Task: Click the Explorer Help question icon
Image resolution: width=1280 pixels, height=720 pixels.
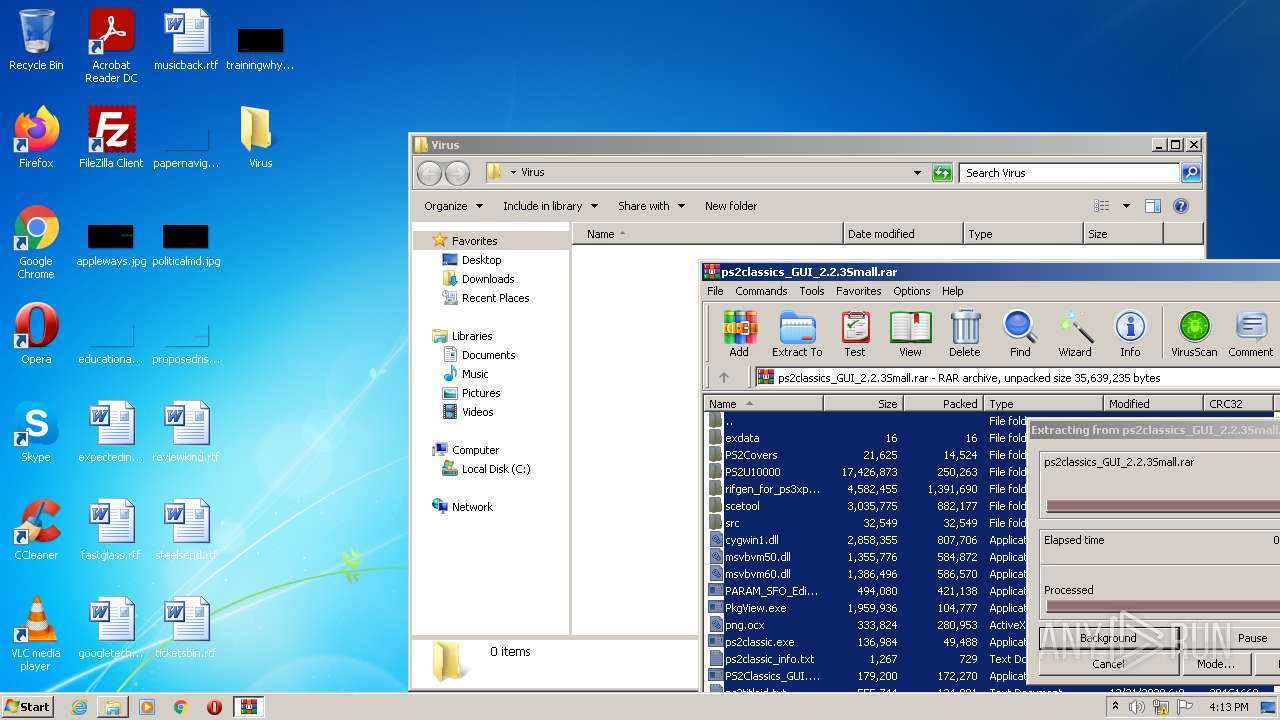Action: pyautogui.click(x=1181, y=206)
